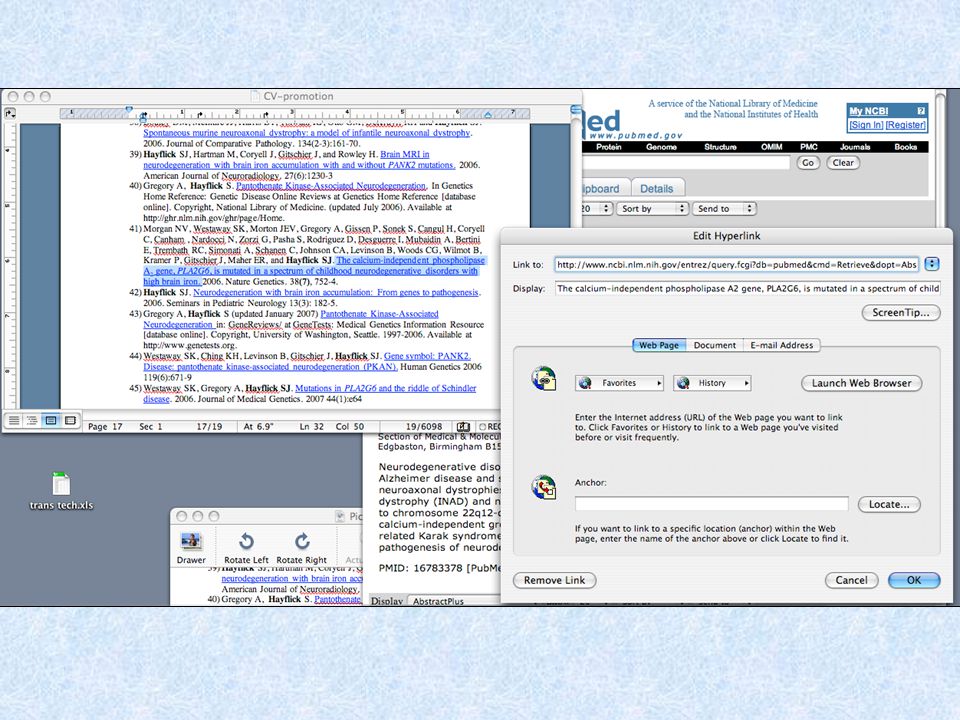Open Genome database in PubMed black bar
Screen dimensions: 960x720
[661, 147]
